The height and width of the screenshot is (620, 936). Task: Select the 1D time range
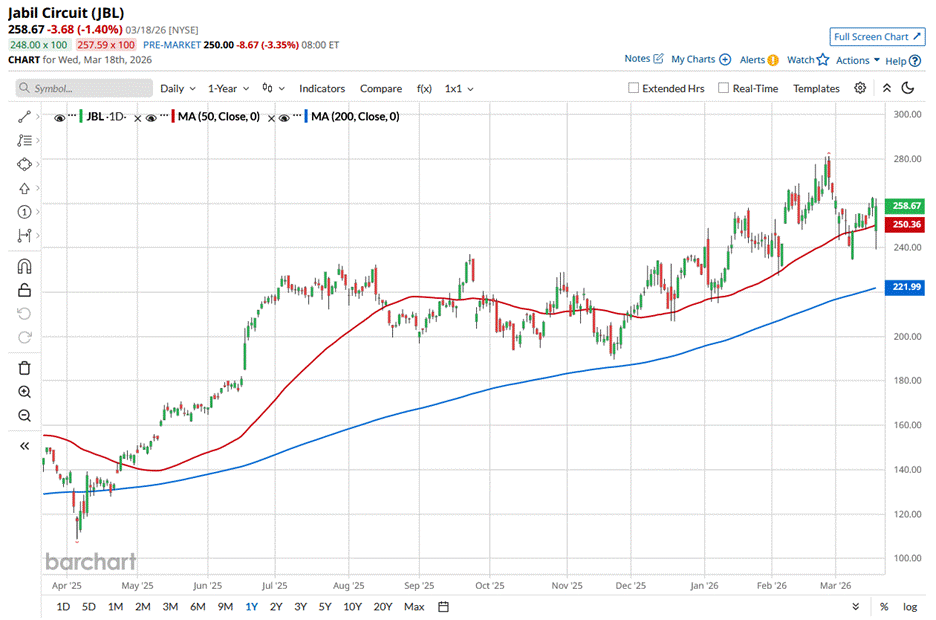[x=63, y=607]
